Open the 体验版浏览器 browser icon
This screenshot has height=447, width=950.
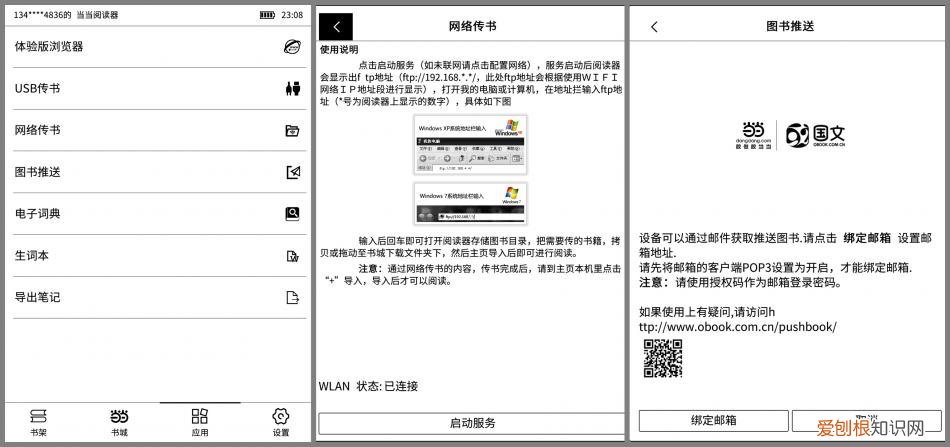[x=293, y=47]
